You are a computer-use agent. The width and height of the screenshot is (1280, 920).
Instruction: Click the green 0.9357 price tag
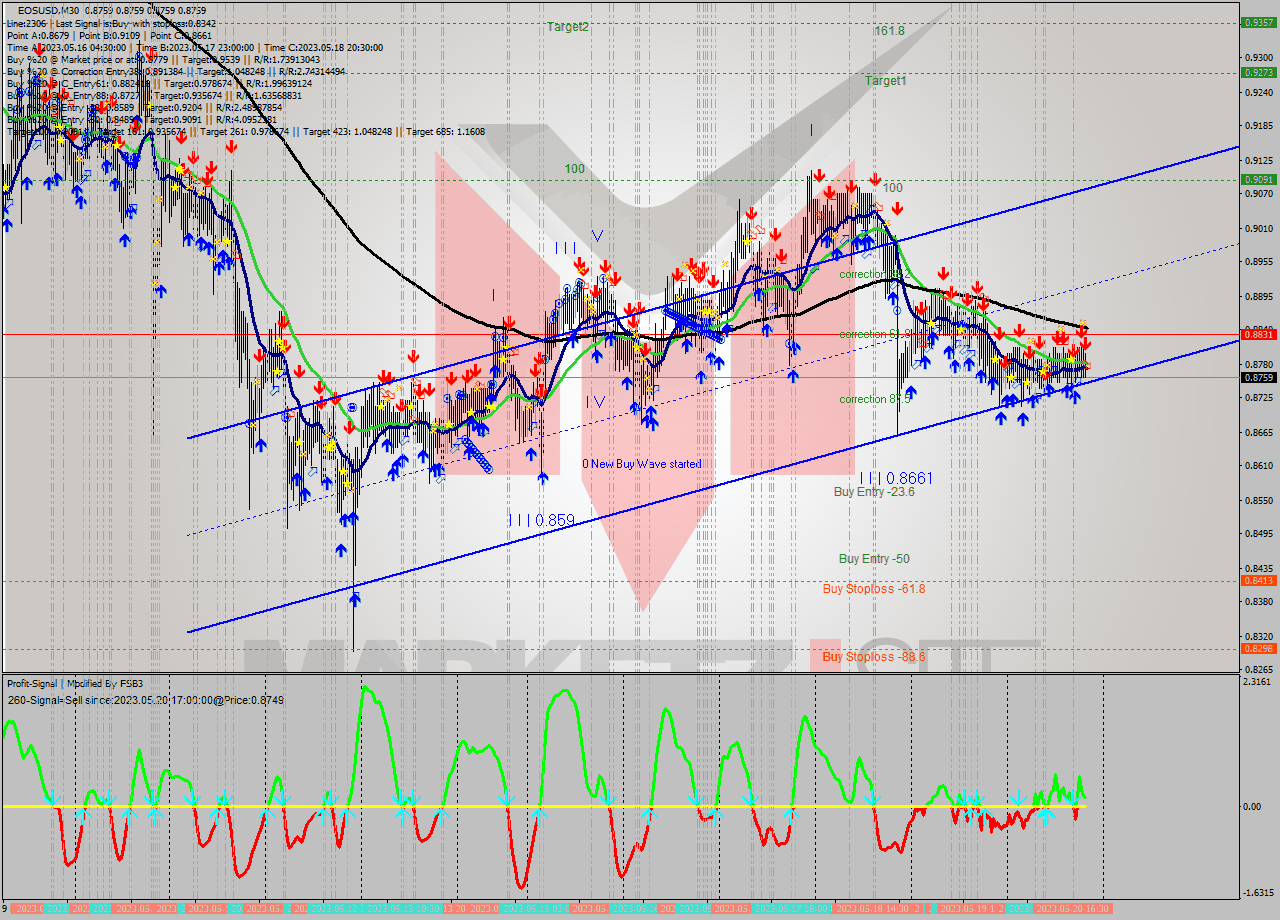tap(1257, 22)
